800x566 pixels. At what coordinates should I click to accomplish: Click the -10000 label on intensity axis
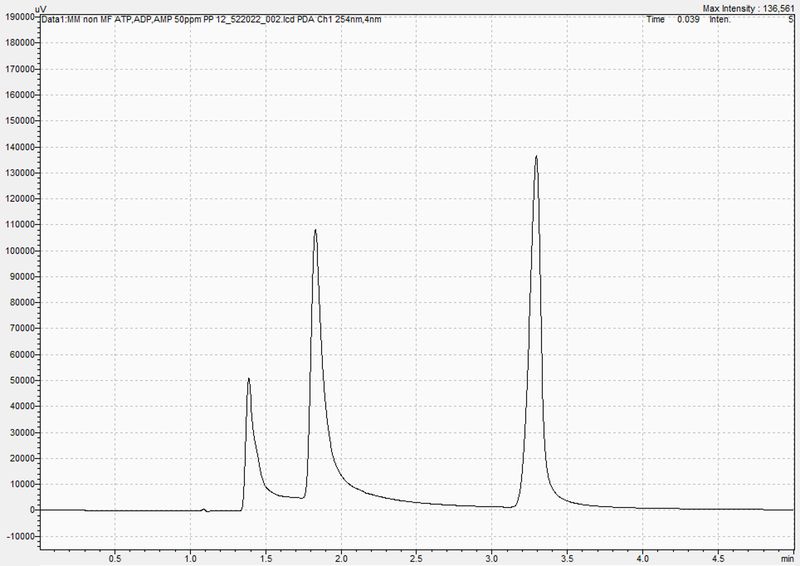click(20, 536)
